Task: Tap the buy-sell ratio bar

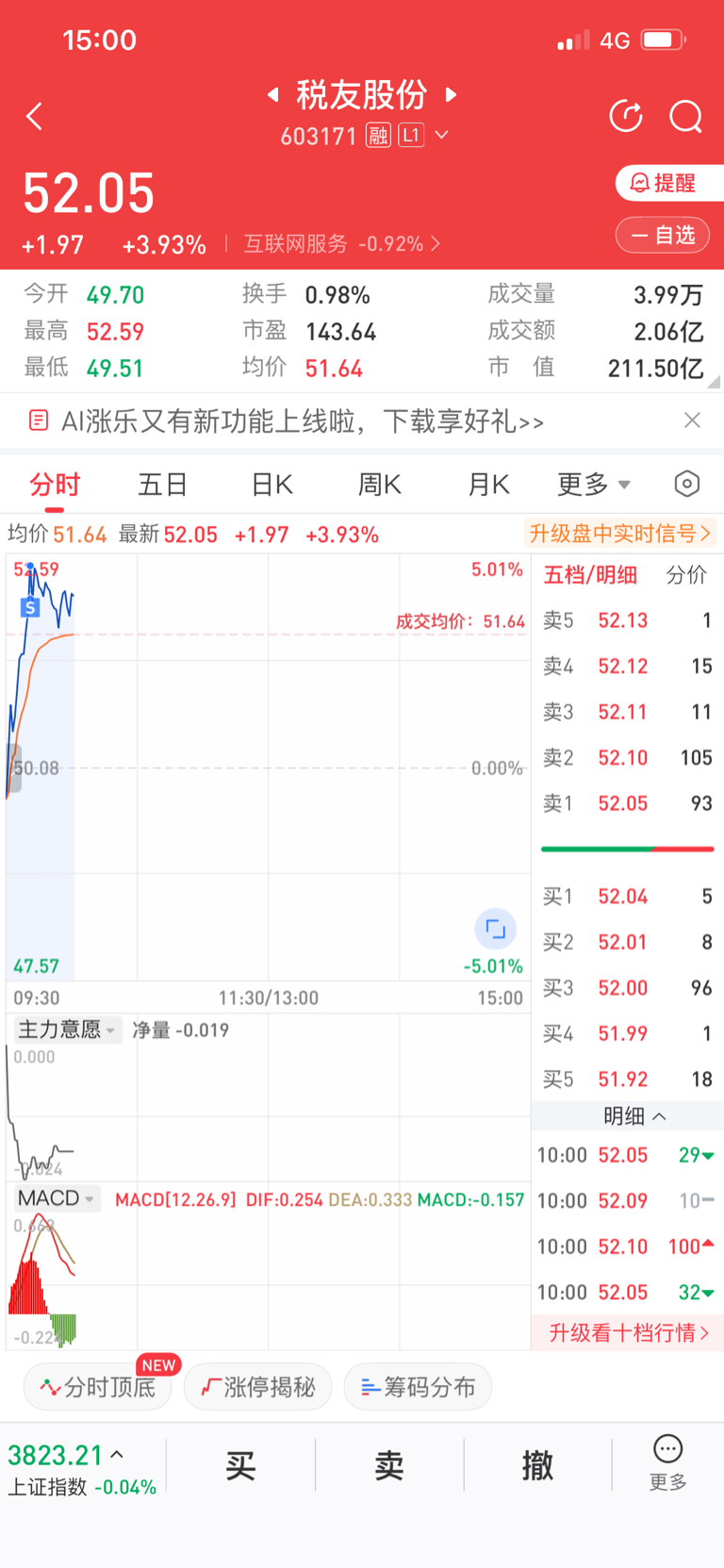Action: pyautogui.click(x=627, y=850)
